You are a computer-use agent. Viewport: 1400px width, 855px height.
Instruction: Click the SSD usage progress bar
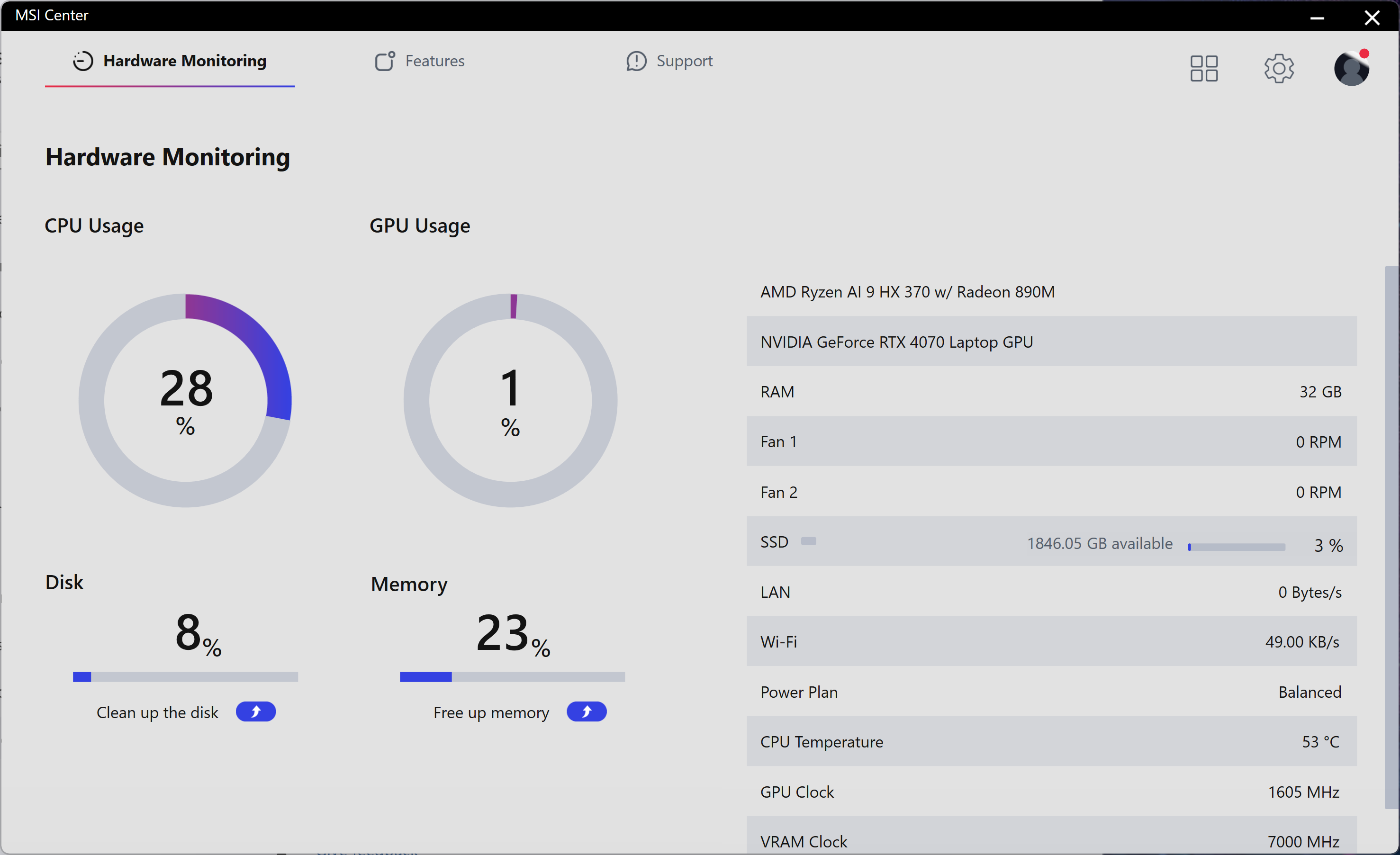coord(1237,547)
